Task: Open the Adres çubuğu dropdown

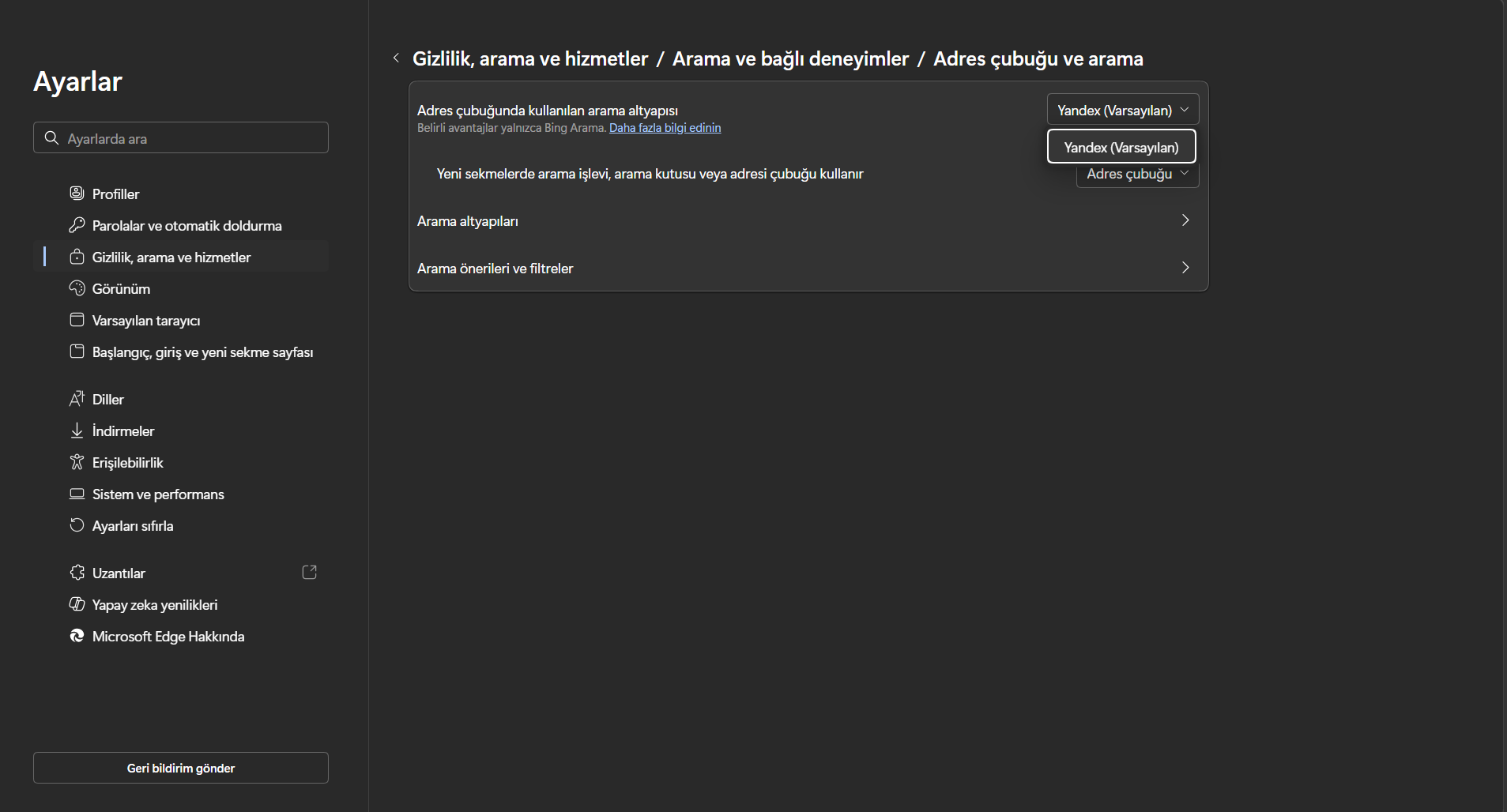Action: tap(1137, 175)
